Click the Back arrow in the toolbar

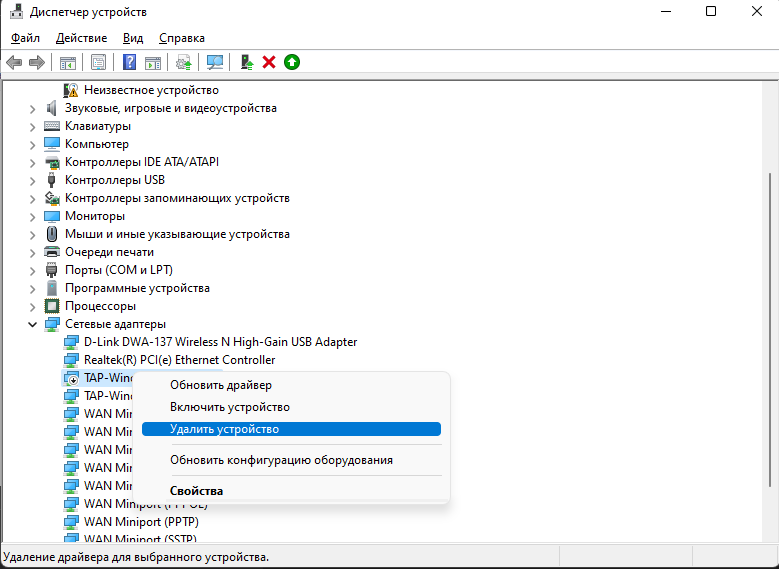coord(14,62)
